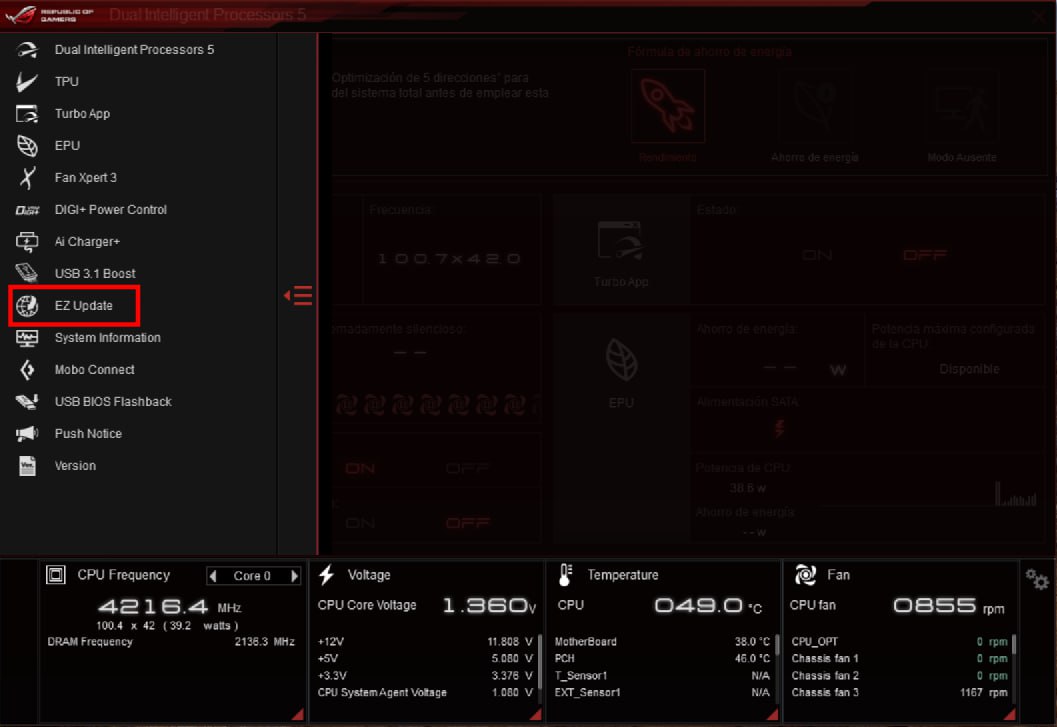Switch to previous CPU core with left arrow

pos(212,576)
